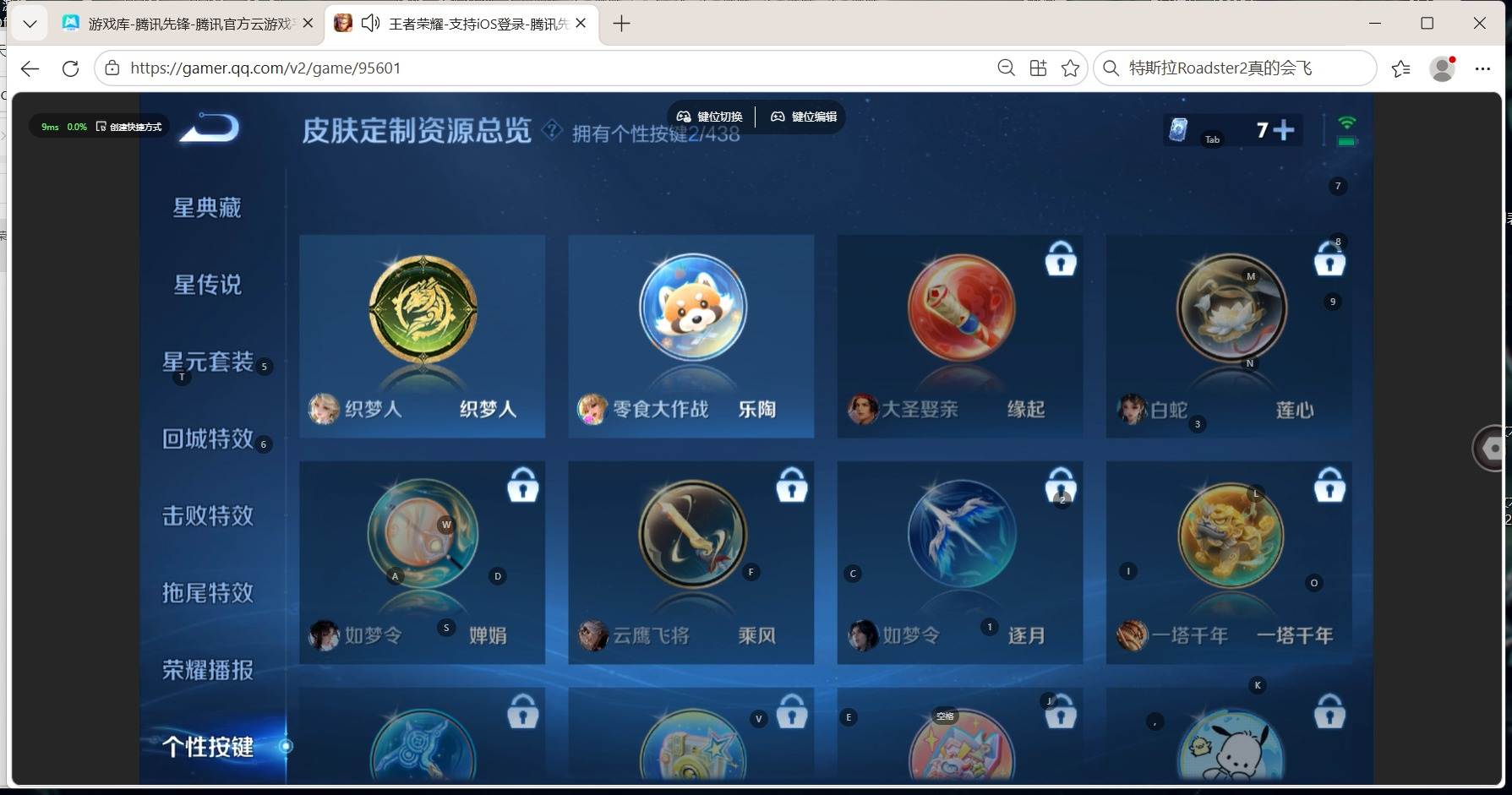This screenshot has width=1512, height=795.
Task: Click the game back arrow icon
Action: 210,128
